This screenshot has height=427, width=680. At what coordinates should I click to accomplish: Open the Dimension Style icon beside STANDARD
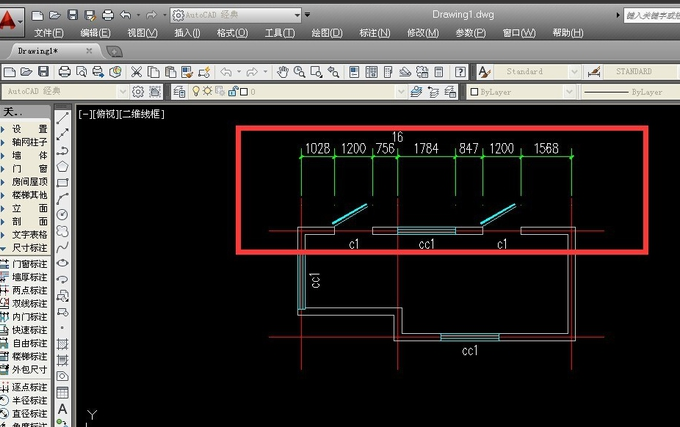pyautogui.click(x=594, y=72)
